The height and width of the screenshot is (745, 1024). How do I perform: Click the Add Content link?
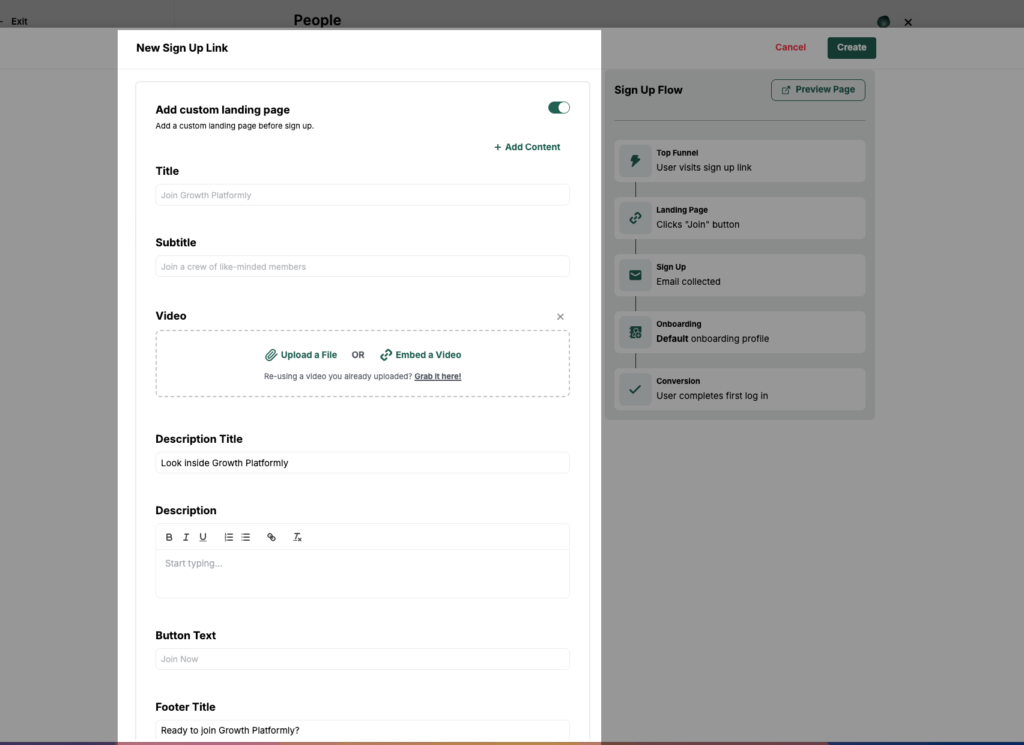[x=527, y=147]
